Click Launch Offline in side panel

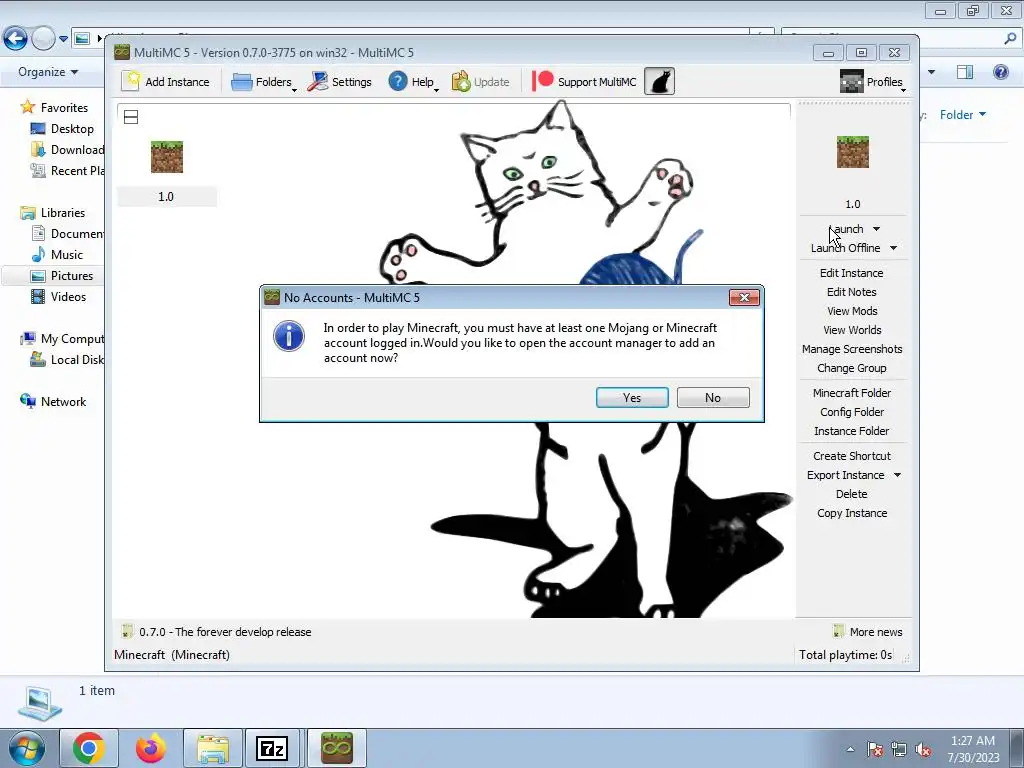(x=846, y=248)
